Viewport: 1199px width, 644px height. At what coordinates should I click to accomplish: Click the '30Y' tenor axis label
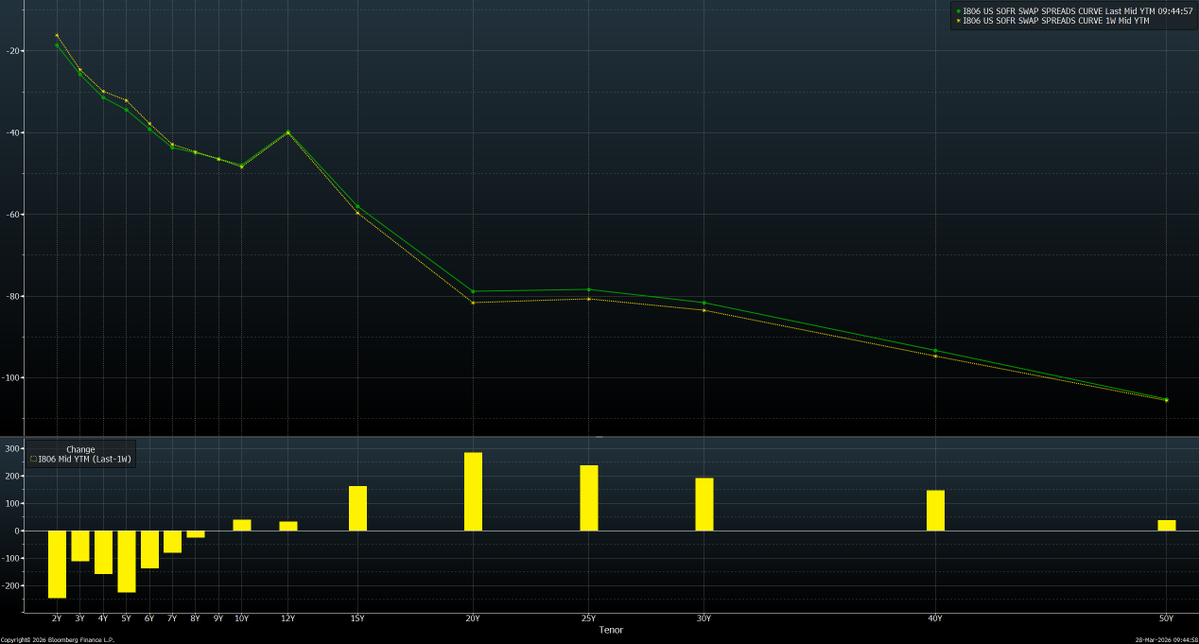tap(704, 618)
